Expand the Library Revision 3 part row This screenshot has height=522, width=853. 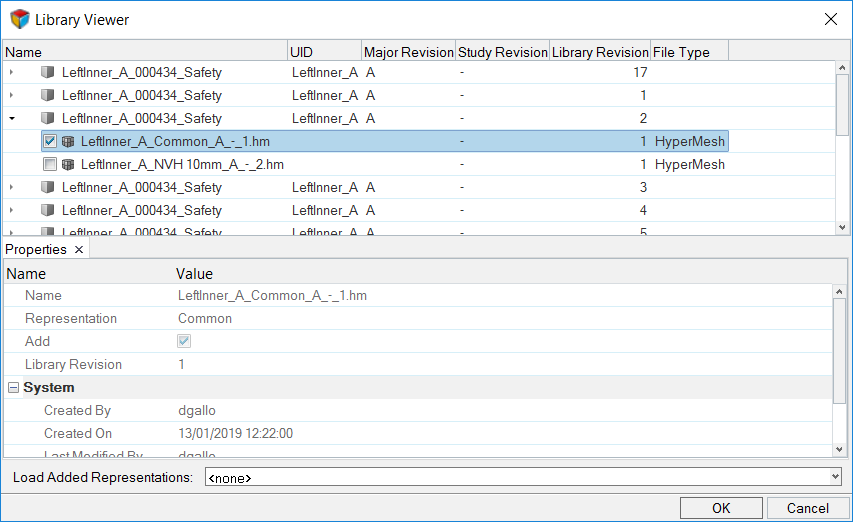pyautogui.click(x=11, y=187)
